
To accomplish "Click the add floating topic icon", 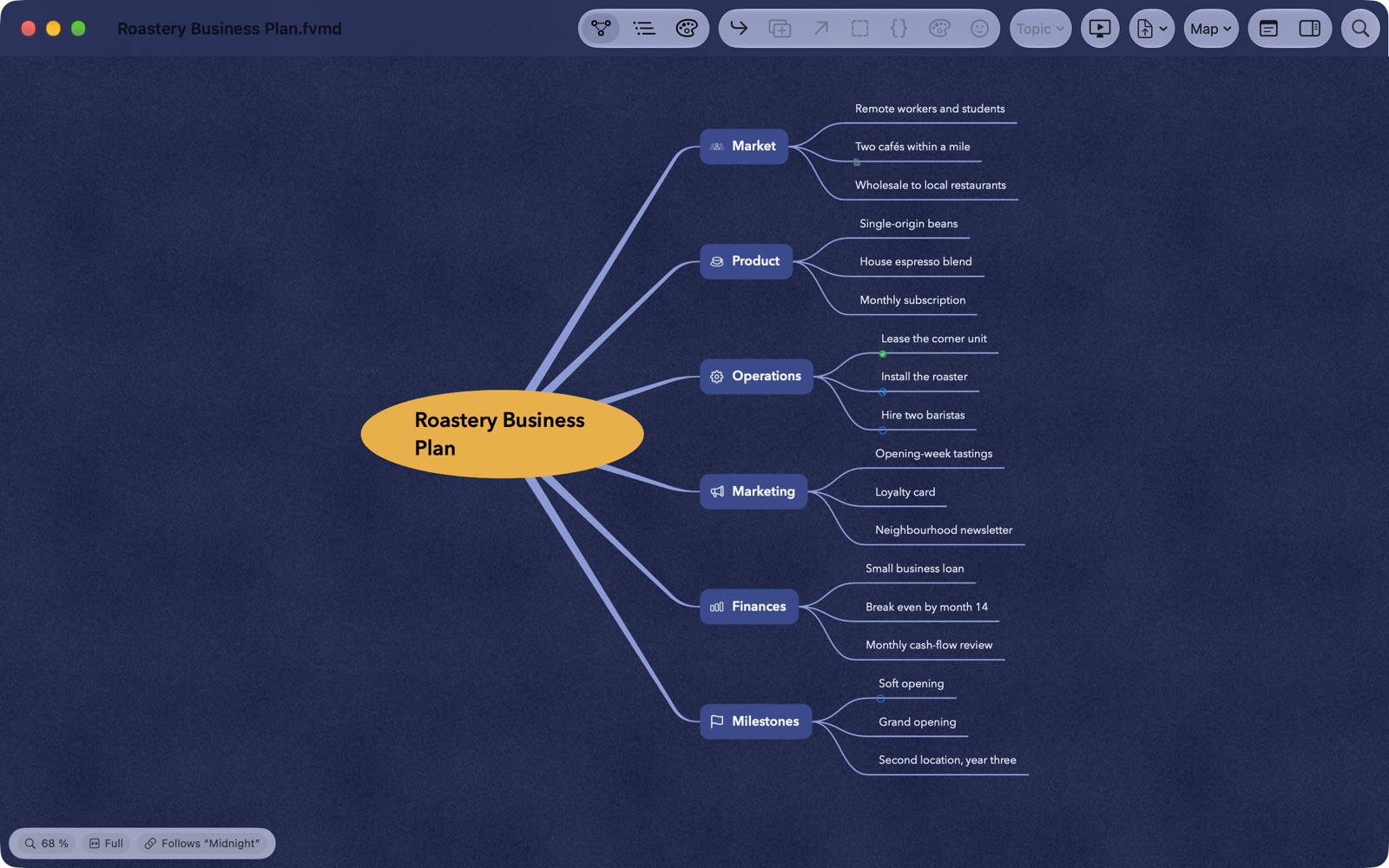I will (780, 29).
